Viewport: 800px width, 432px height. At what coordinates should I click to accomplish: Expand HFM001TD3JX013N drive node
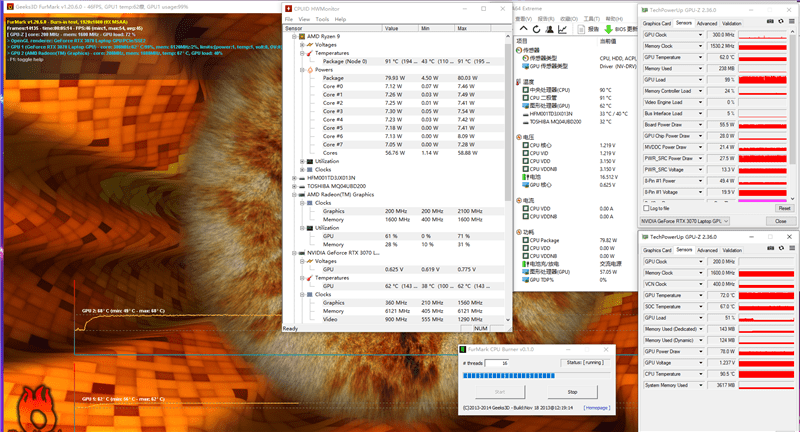tap(294, 178)
